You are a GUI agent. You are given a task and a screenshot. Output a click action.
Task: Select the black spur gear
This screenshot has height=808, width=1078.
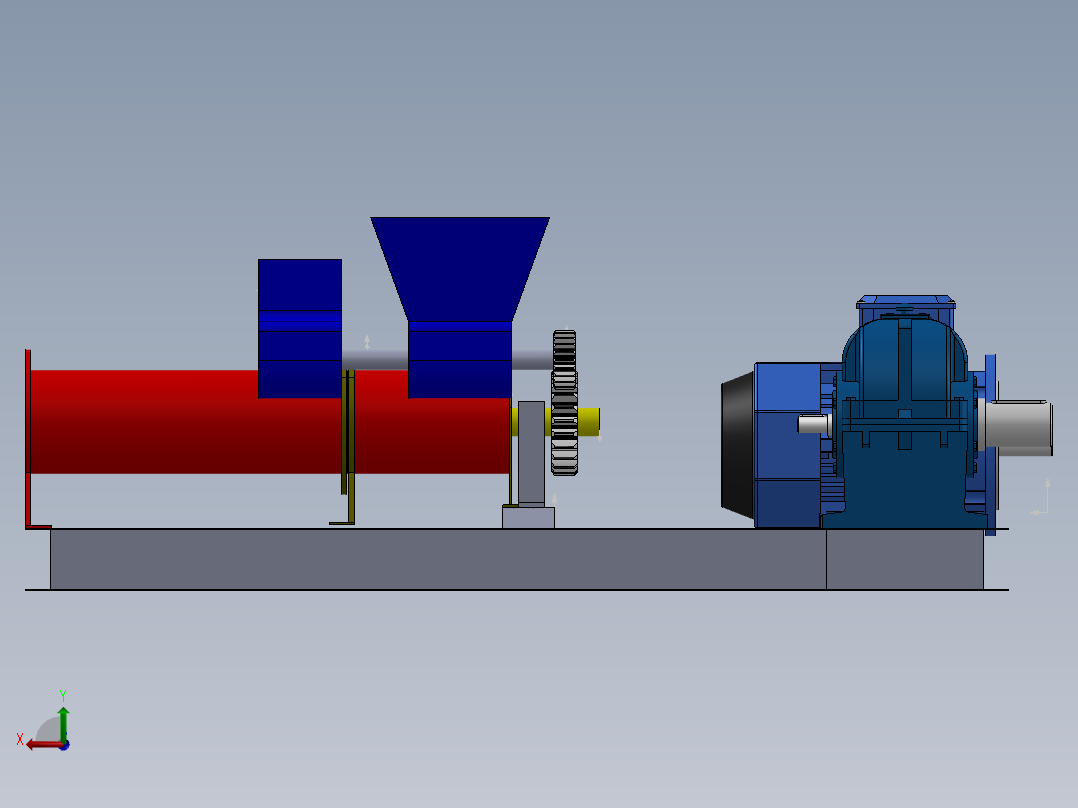(x=564, y=402)
